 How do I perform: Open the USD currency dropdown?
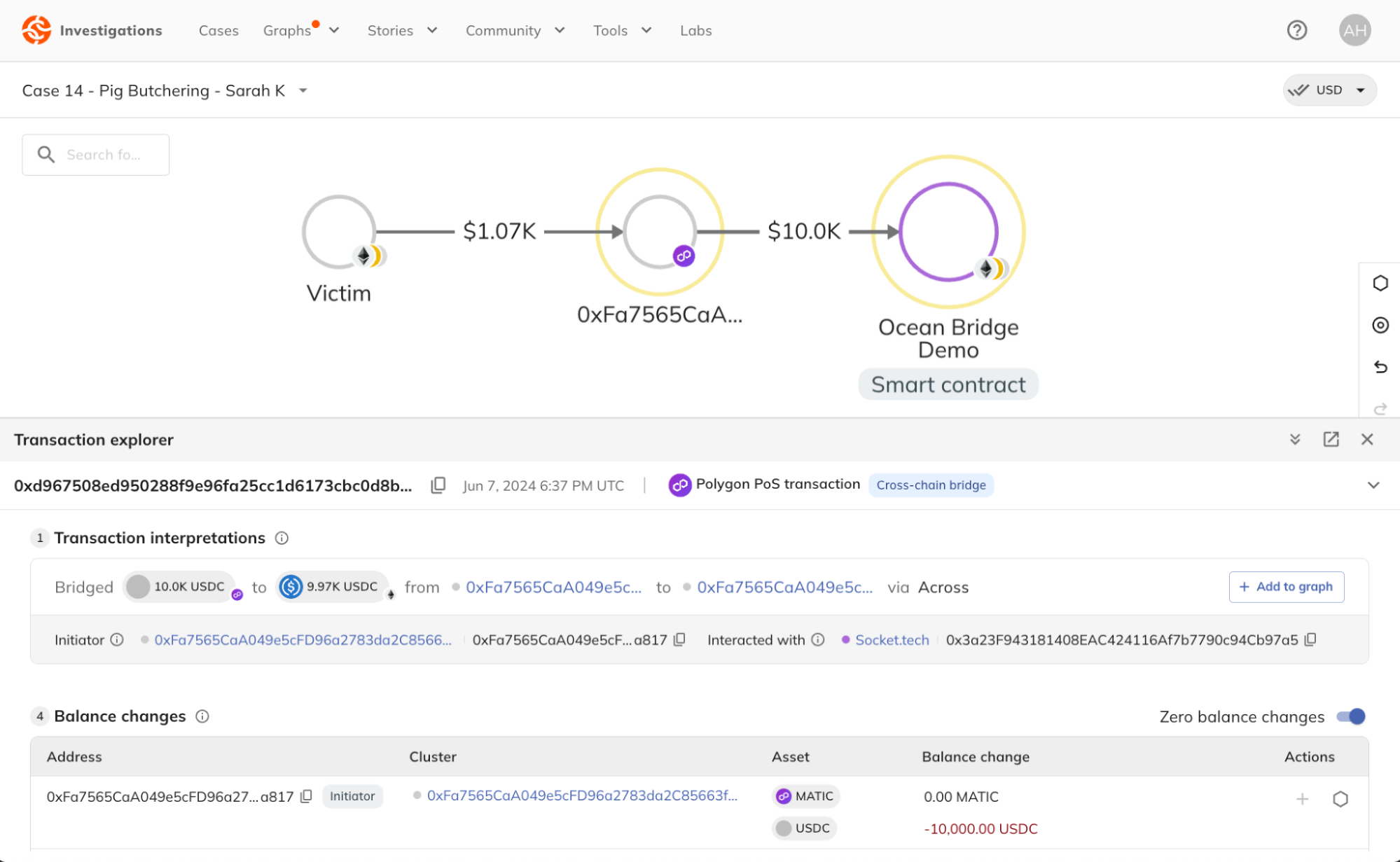pos(1329,90)
